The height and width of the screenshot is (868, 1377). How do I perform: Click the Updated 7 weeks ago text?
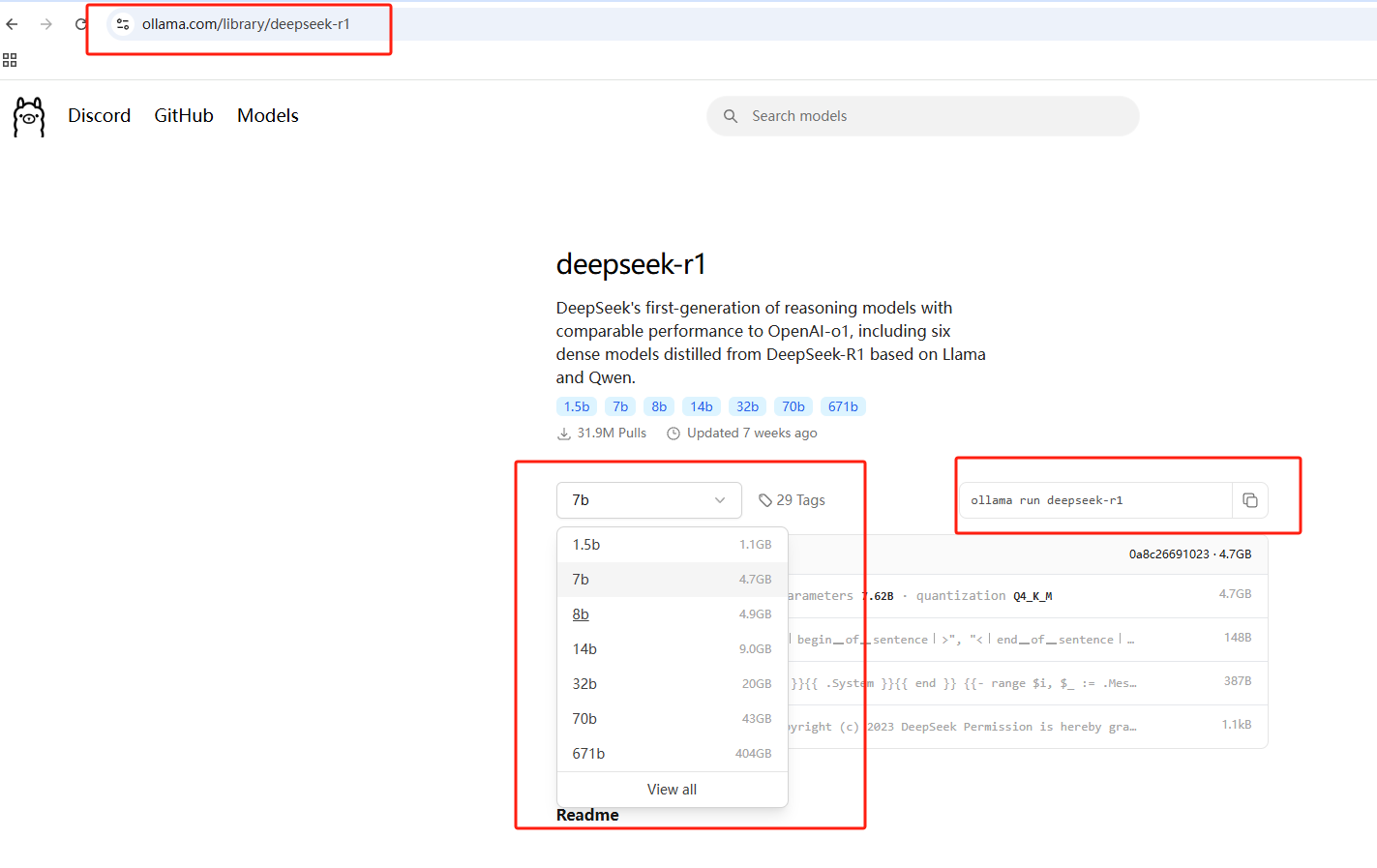tap(752, 433)
